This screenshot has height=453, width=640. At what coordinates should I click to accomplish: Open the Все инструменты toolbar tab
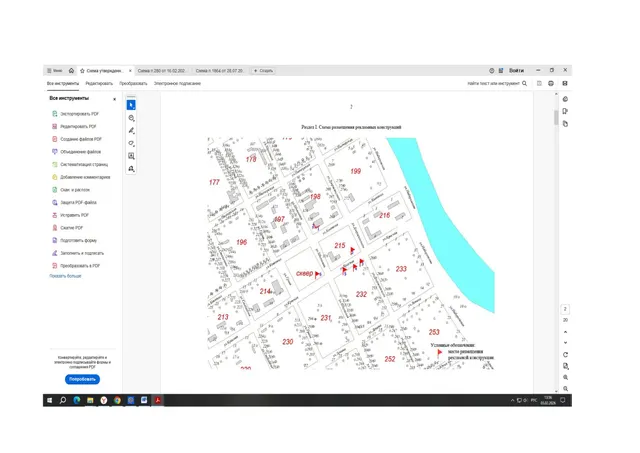tap(63, 83)
